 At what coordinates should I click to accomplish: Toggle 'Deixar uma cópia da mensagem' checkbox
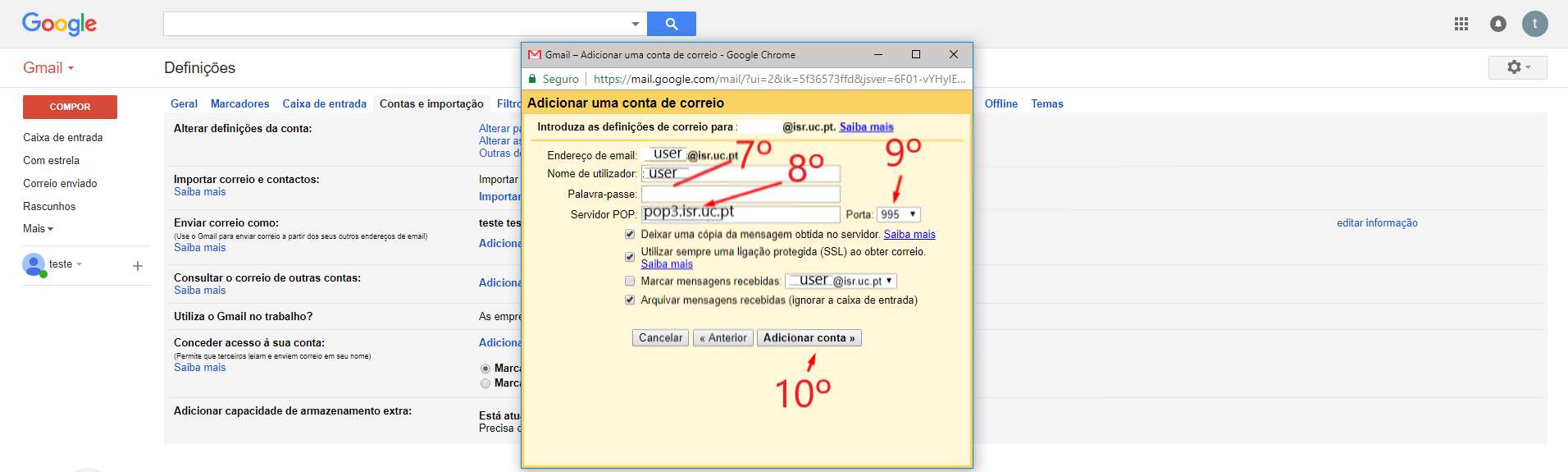click(630, 234)
